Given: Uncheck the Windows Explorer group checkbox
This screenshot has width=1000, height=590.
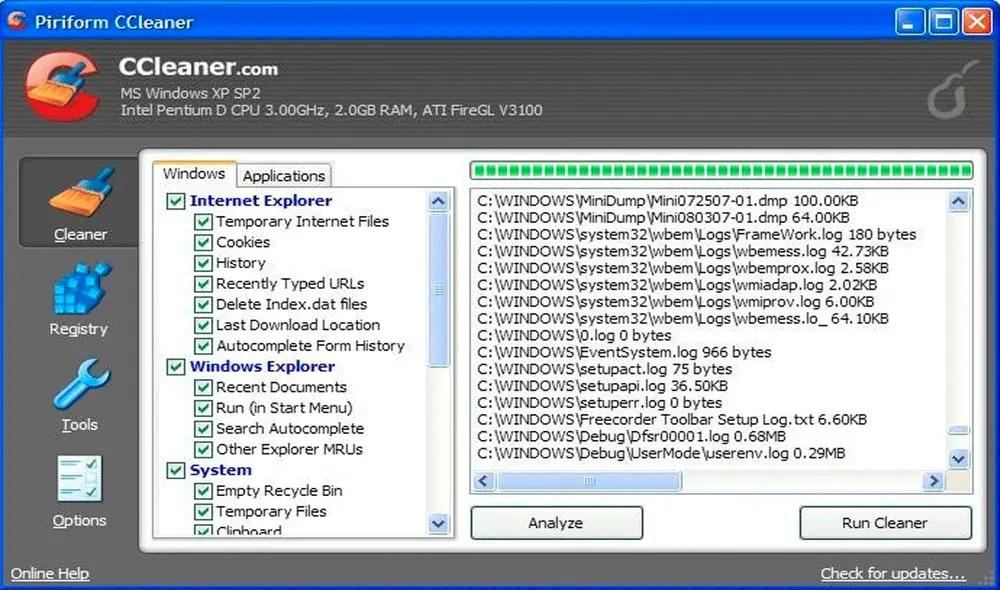Looking at the screenshot, I should click(x=177, y=366).
